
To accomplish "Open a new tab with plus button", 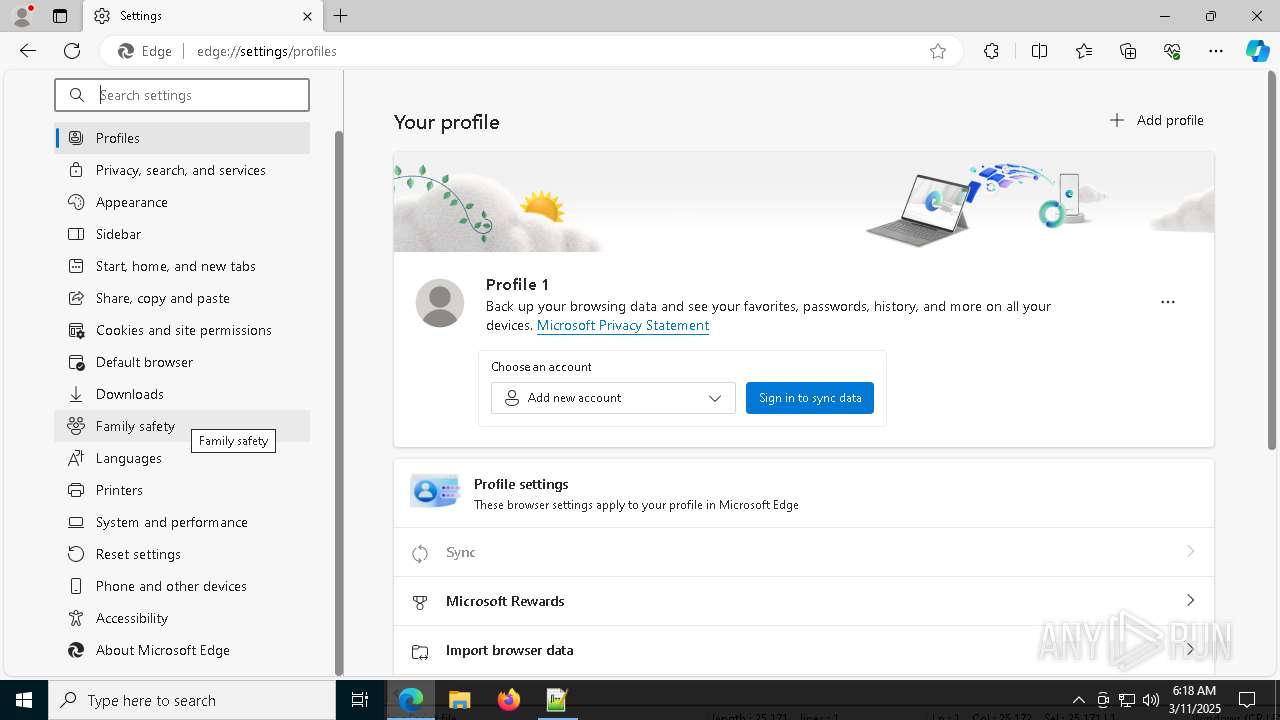I will coord(341,16).
